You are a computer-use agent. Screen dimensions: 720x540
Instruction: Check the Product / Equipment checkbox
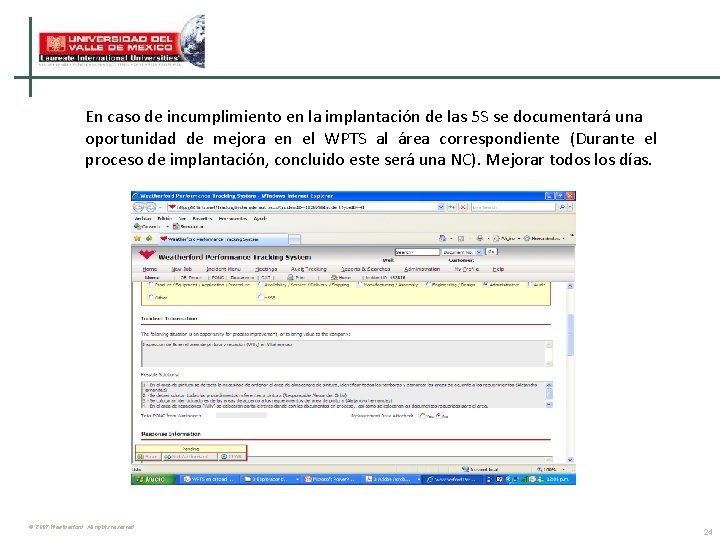(151, 284)
